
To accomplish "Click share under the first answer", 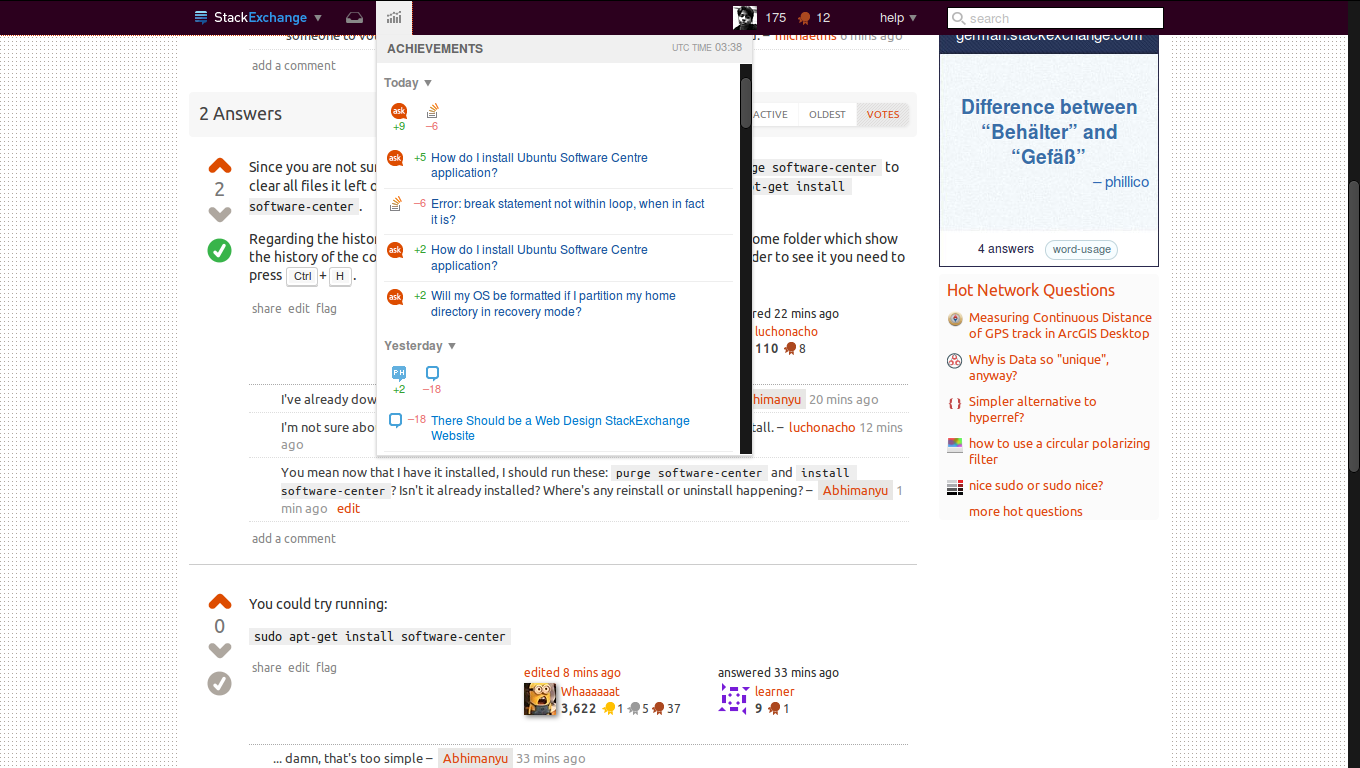I will point(267,309).
